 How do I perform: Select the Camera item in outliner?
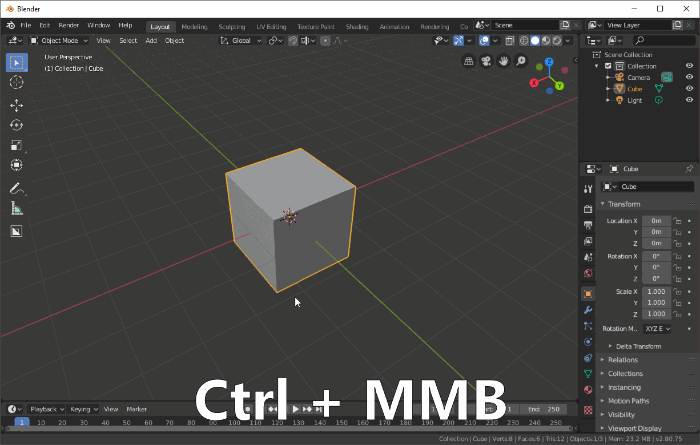638,77
